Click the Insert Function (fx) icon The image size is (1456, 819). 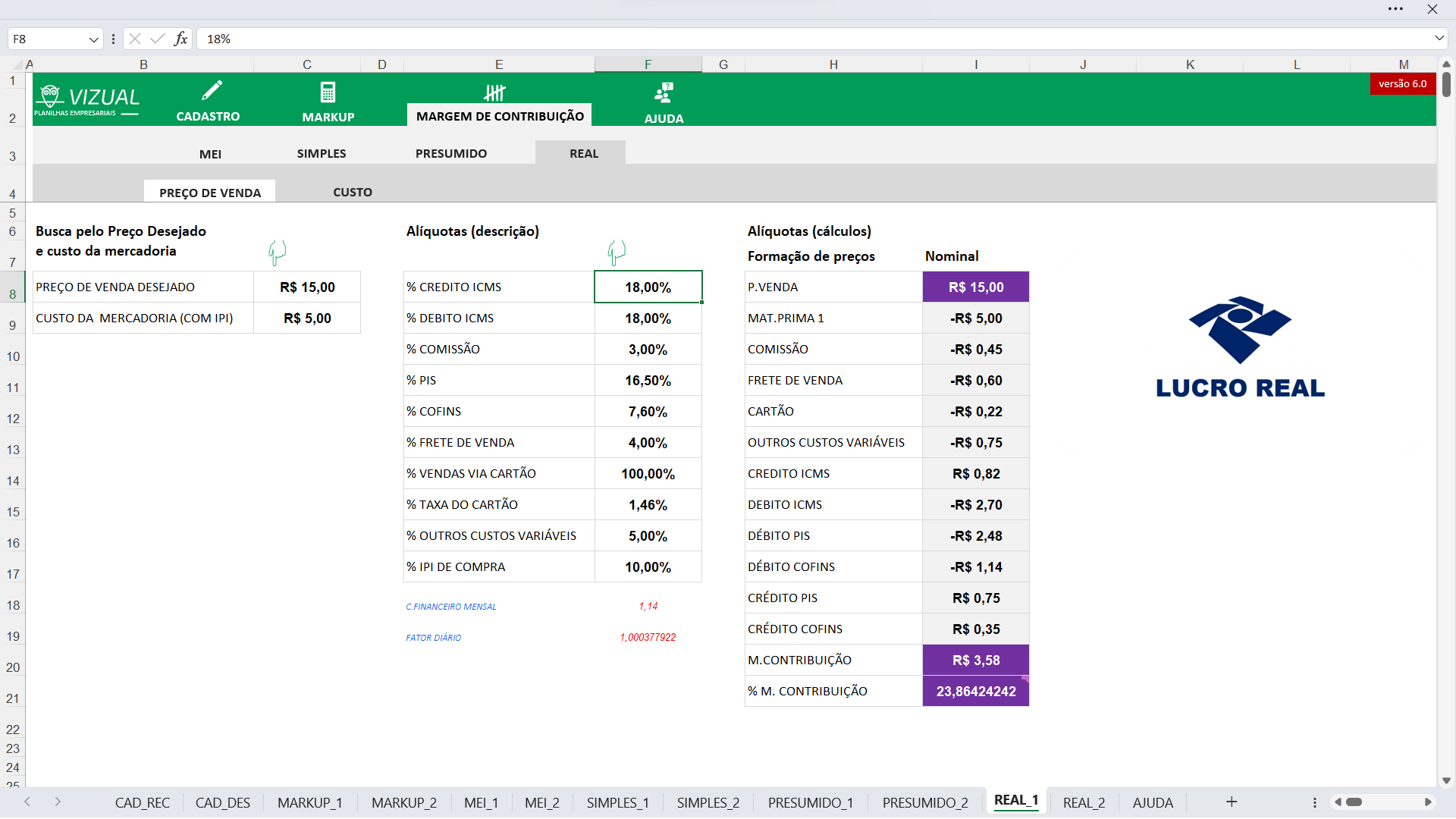[x=180, y=38]
